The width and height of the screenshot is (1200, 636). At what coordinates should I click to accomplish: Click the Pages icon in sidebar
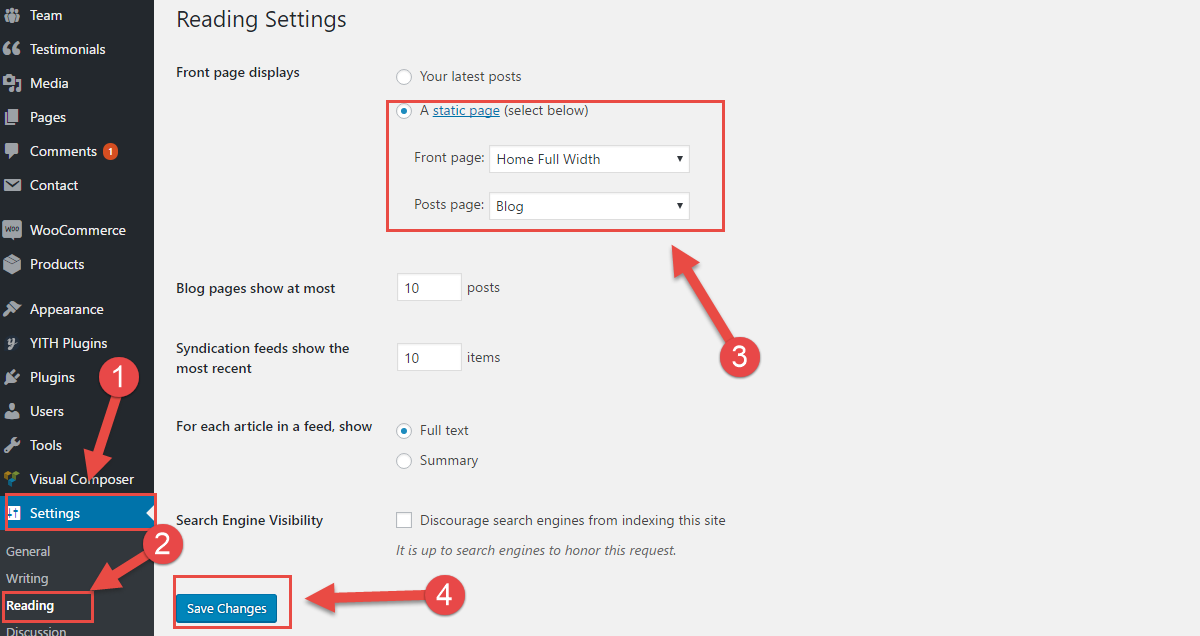click(12, 117)
